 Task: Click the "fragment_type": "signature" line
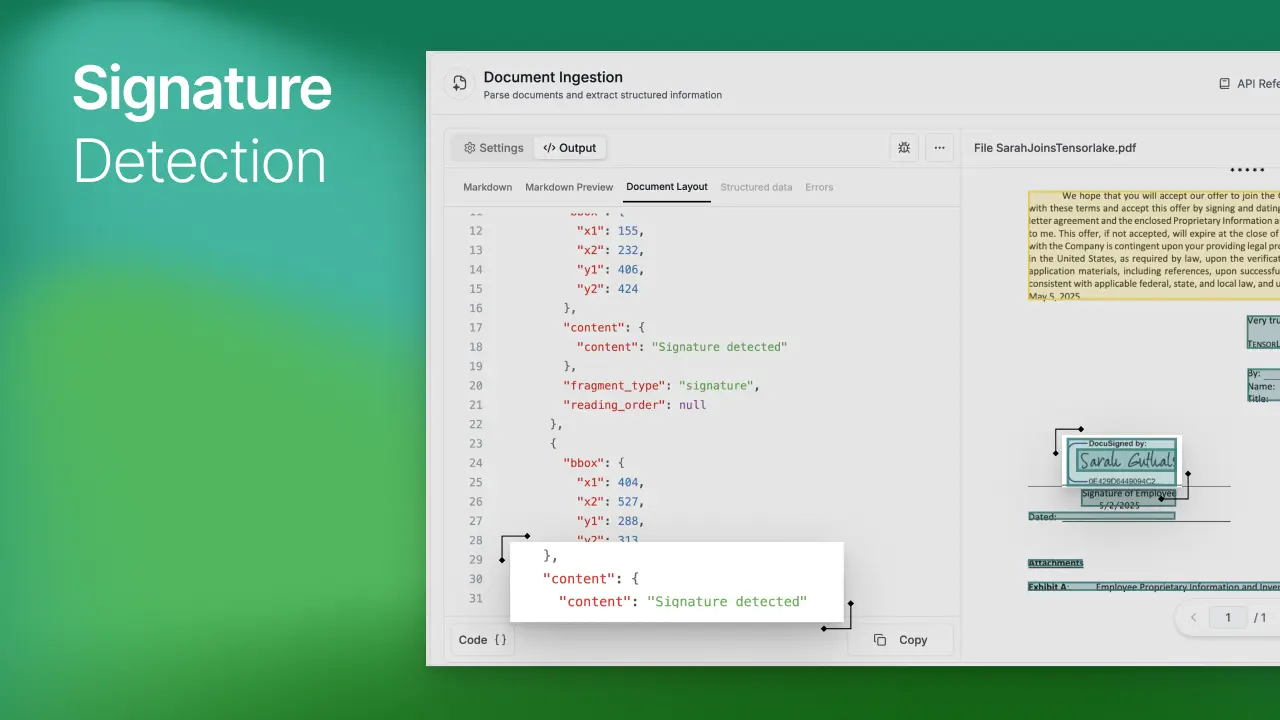662,386
